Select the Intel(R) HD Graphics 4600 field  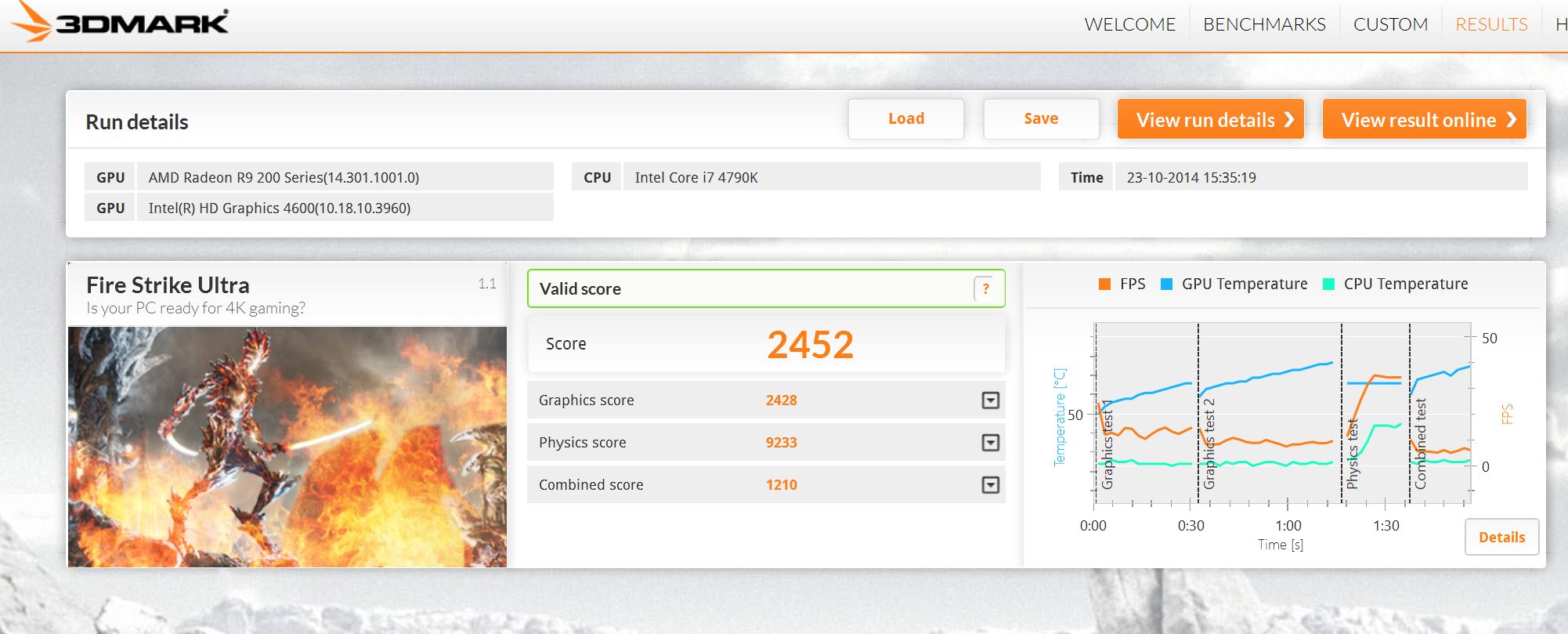[345, 208]
